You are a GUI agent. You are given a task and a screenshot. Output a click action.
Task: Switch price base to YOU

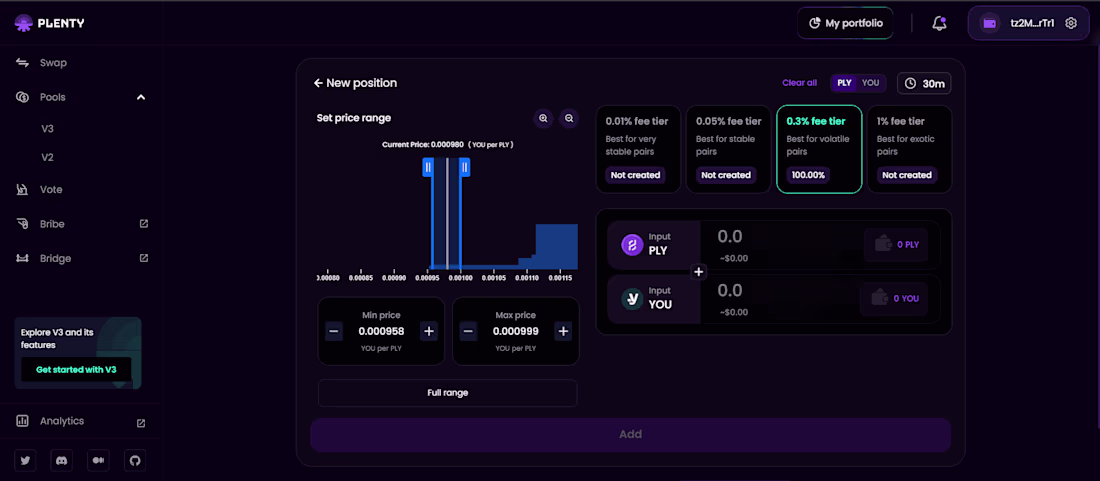[871, 83]
